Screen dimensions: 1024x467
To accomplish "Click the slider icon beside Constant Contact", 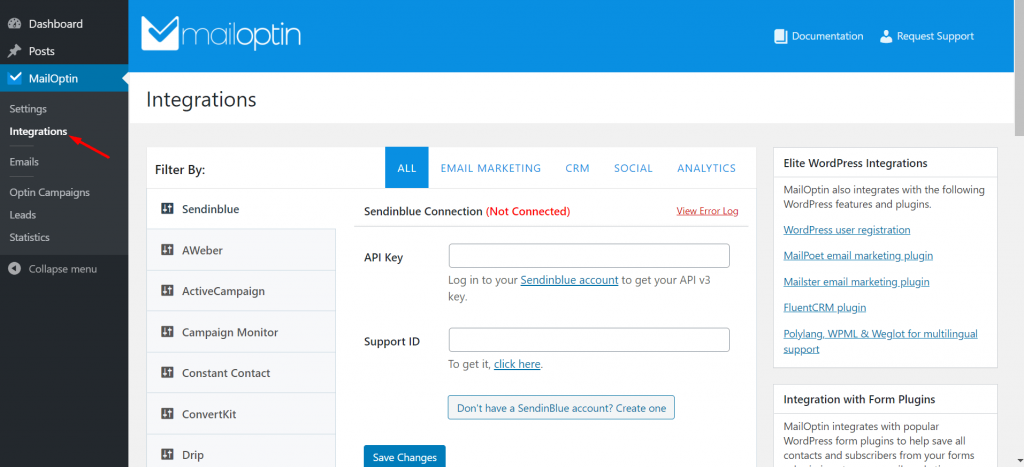I will (x=167, y=372).
